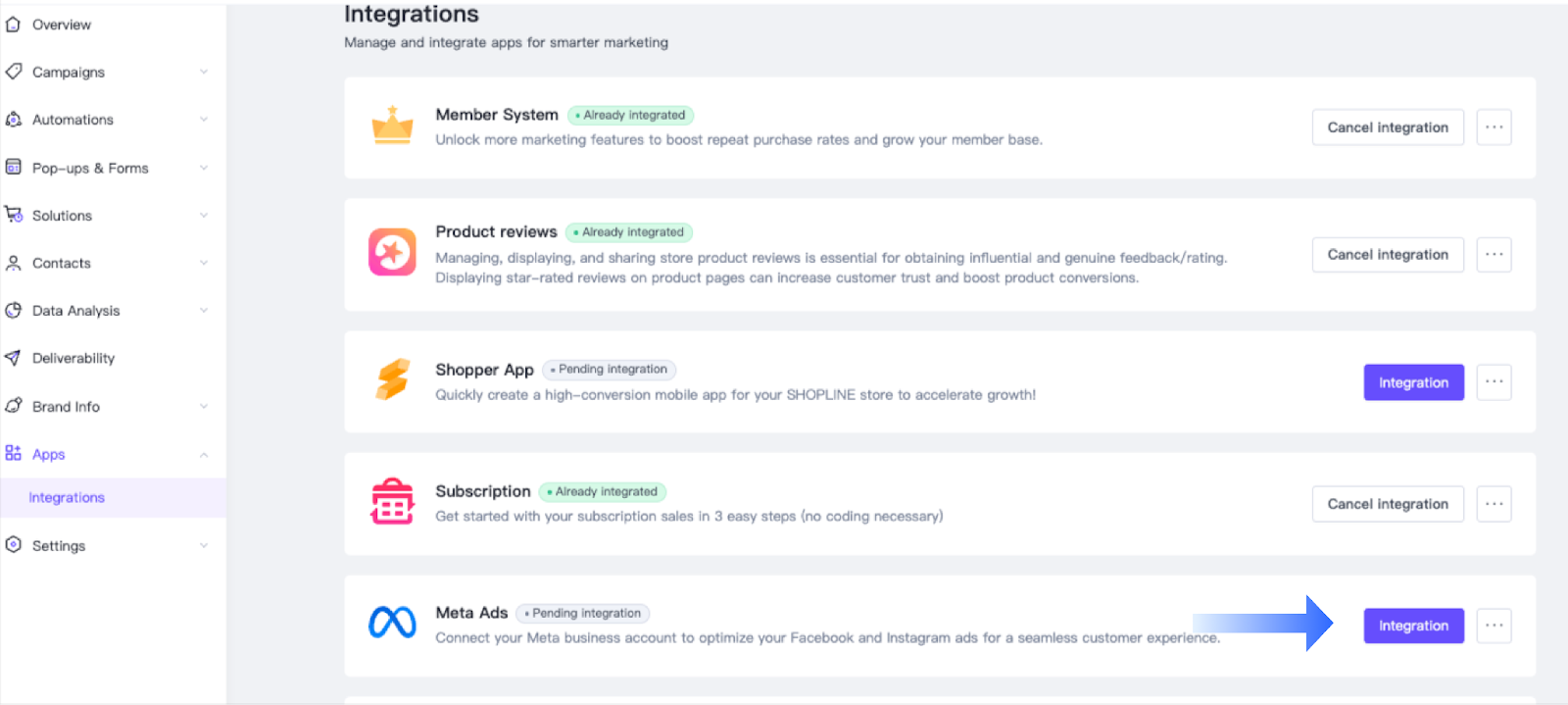Open more options for Member System
Image resolution: width=1568 pixels, height=705 pixels.
pyautogui.click(x=1494, y=127)
